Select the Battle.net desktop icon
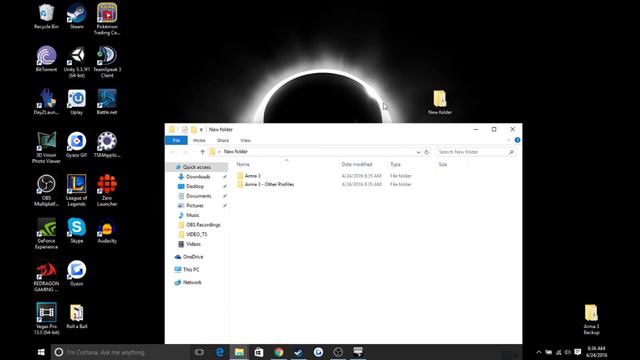 coord(107,102)
